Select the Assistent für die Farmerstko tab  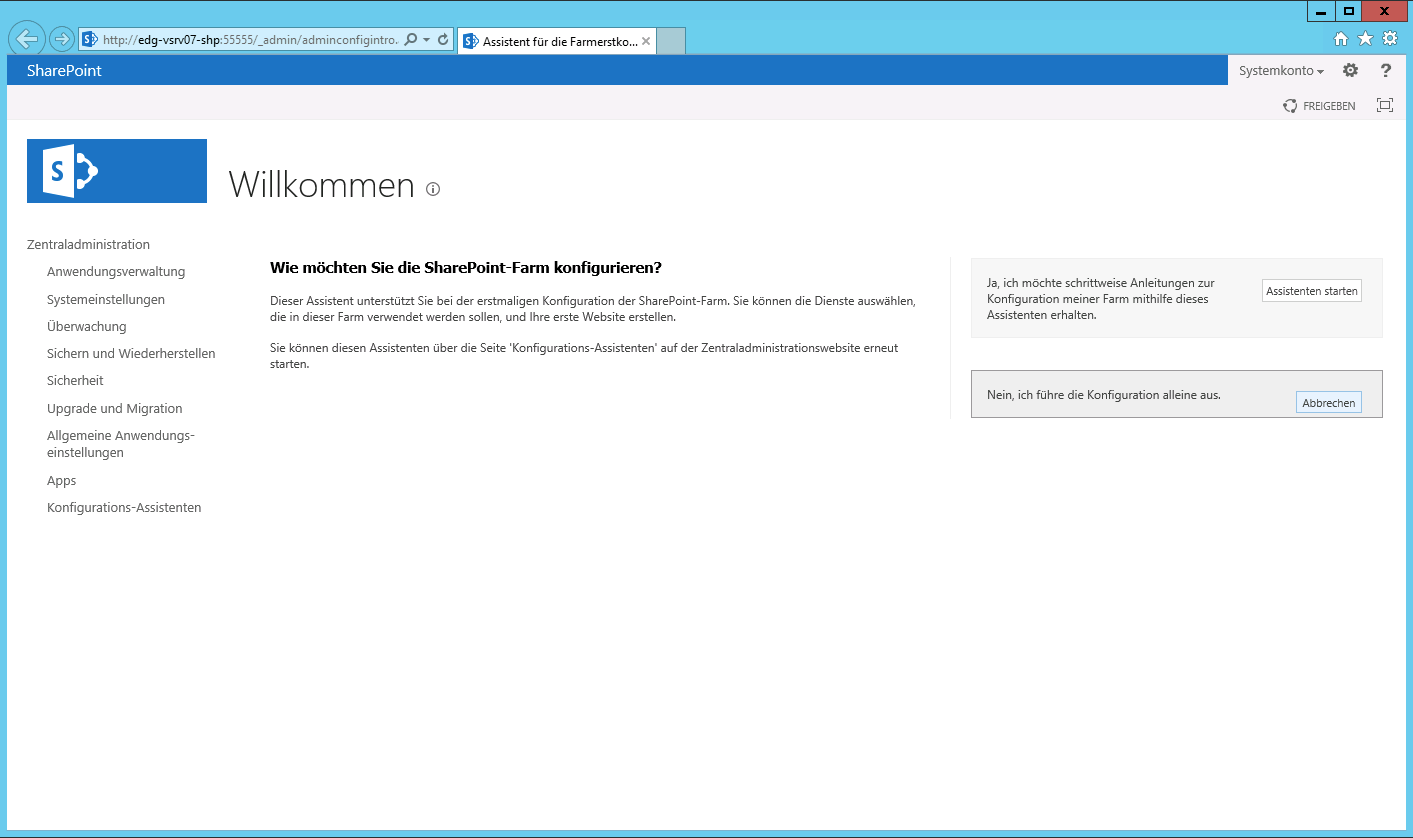(556, 41)
